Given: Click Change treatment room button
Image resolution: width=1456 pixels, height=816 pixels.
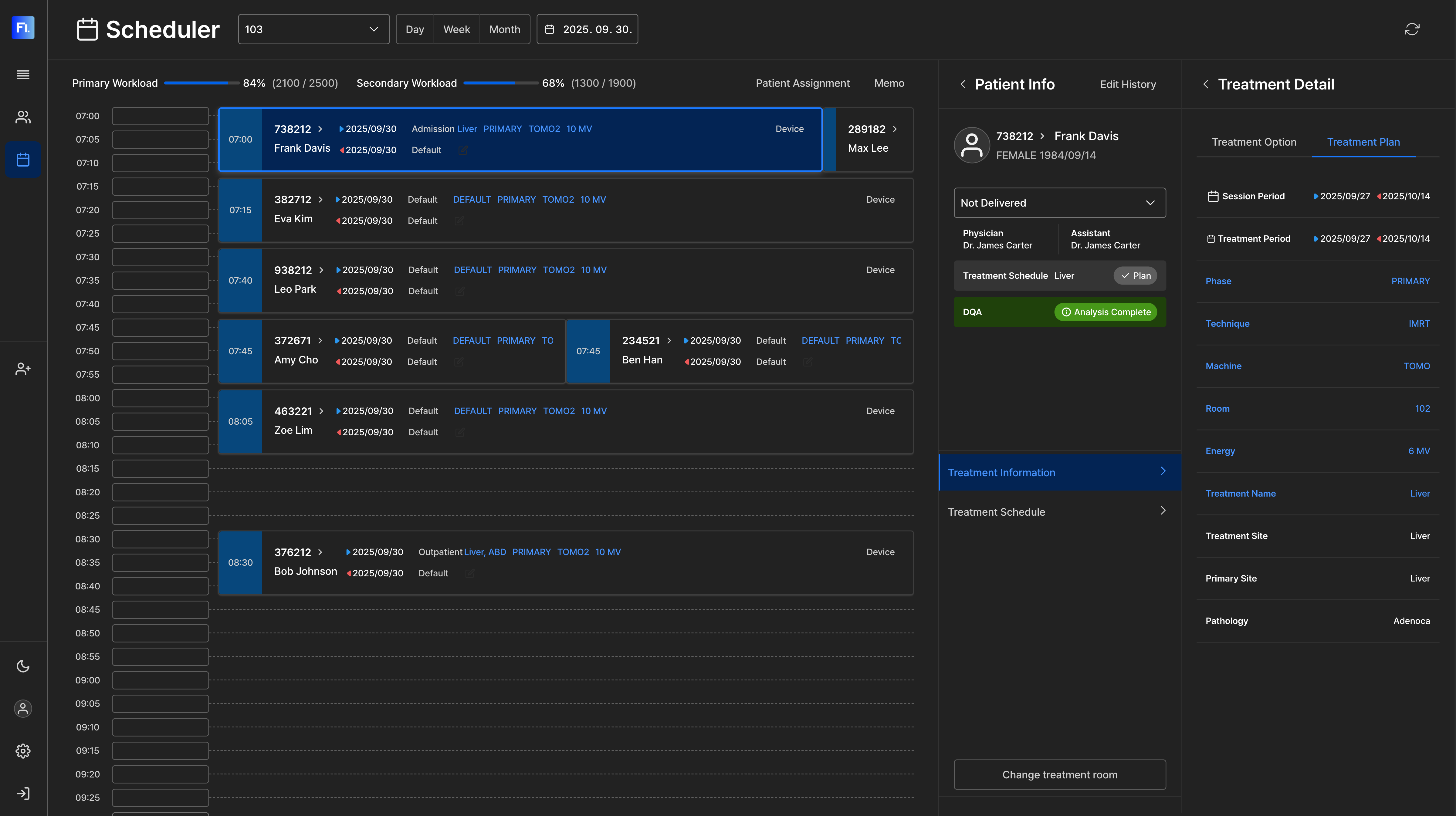Looking at the screenshot, I should tap(1059, 774).
